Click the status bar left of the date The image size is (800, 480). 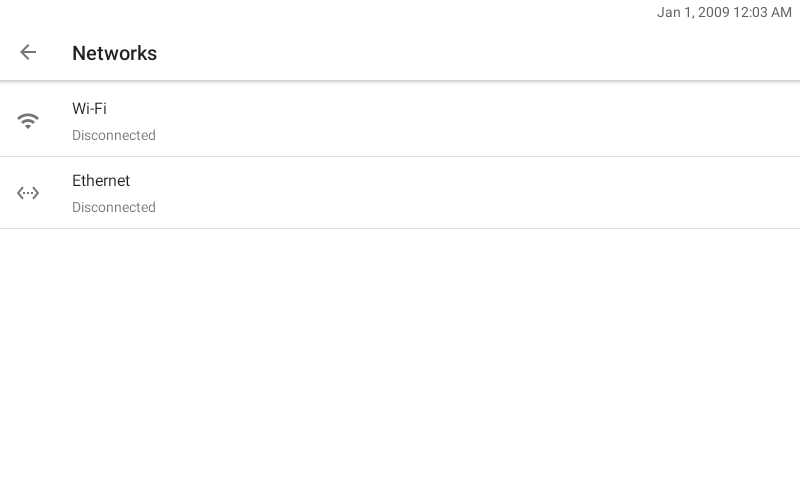[x=327, y=12]
